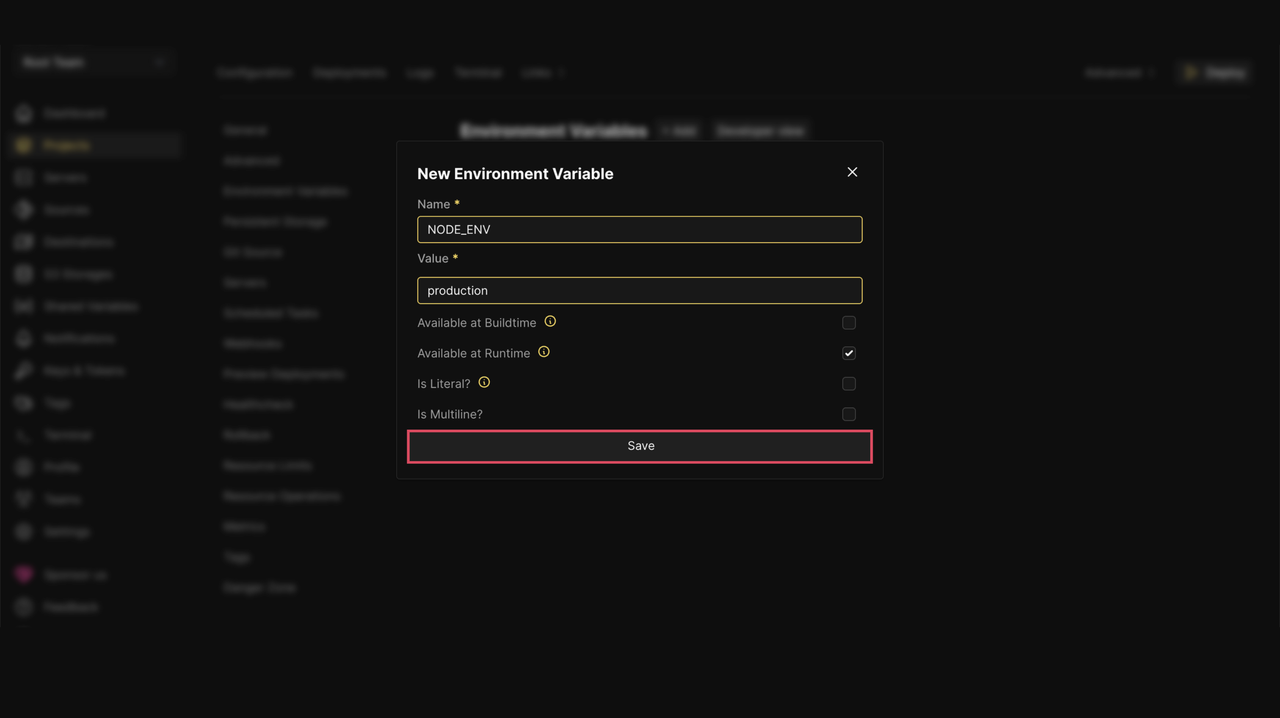Enable the Available at Buildtime checkbox
The height and width of the screenshot is (718, 1280).
click(x=849, y=323)
